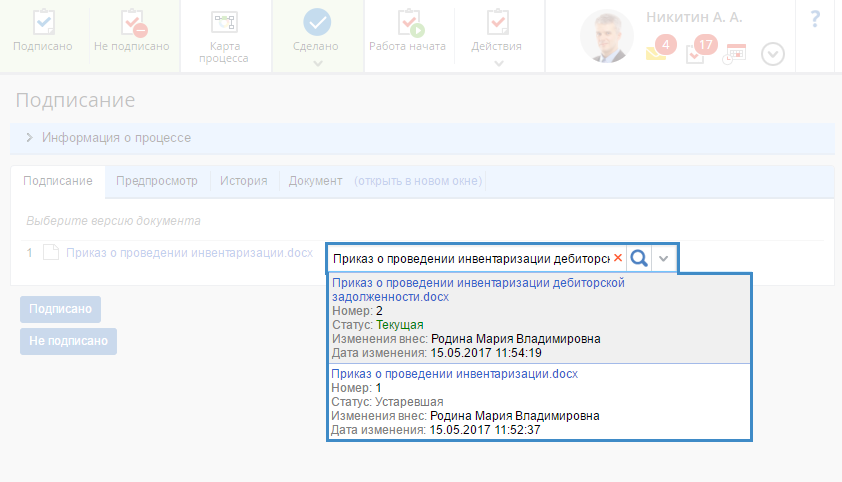Image resolution: width=842 pixels, height=482 pixels.
Task: Expand the user menu circle arrow
Action: (x=772, y=54)
